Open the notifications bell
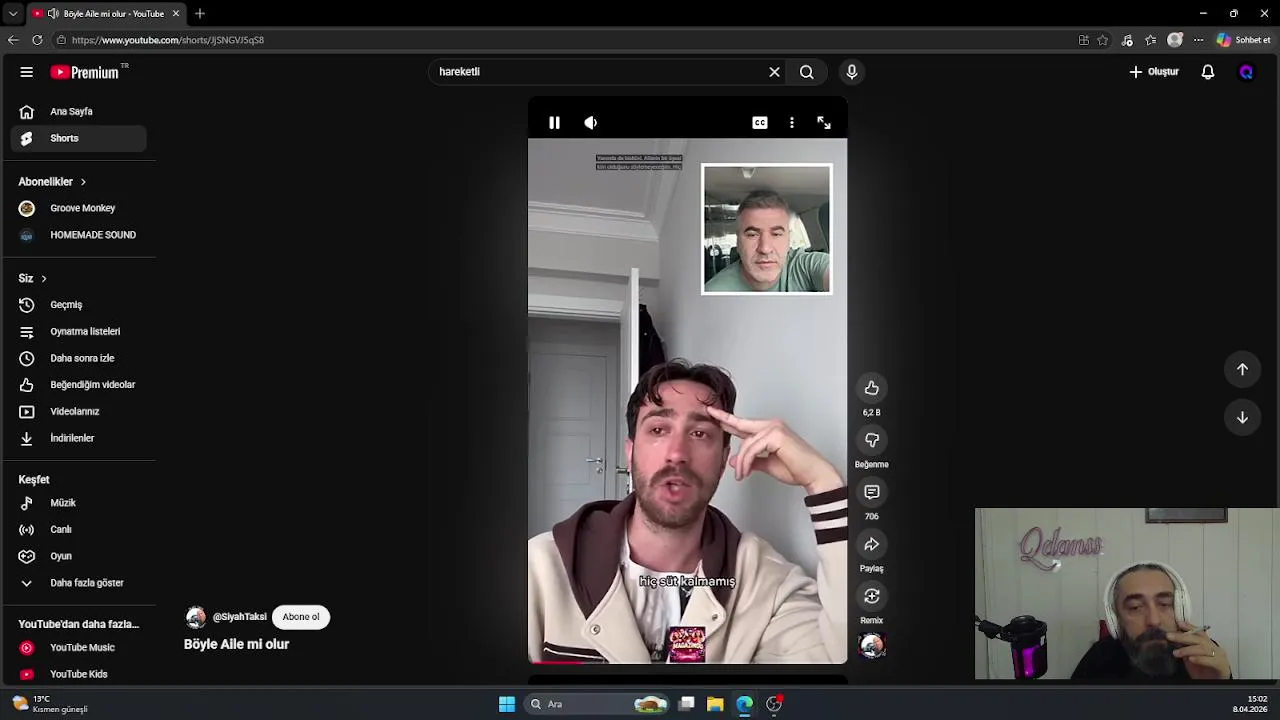Image resolution: width=1280 pixels, height=720 pixels. [x=1208, y=72]
